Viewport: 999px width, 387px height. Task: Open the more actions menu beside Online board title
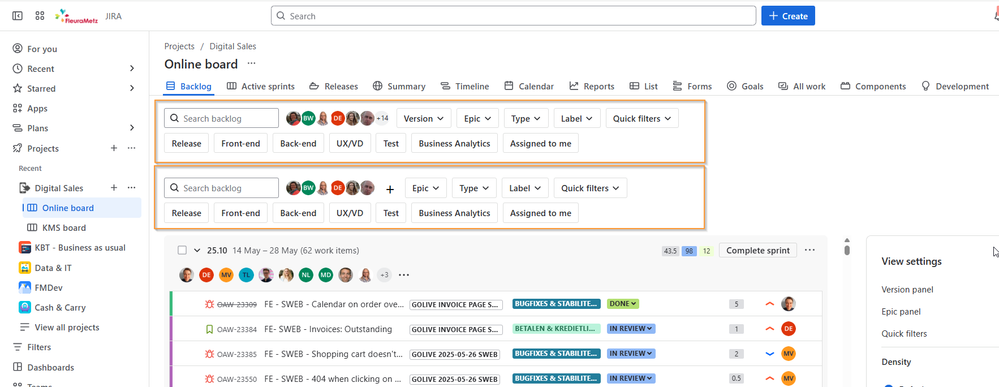click(x=252, y=64)
